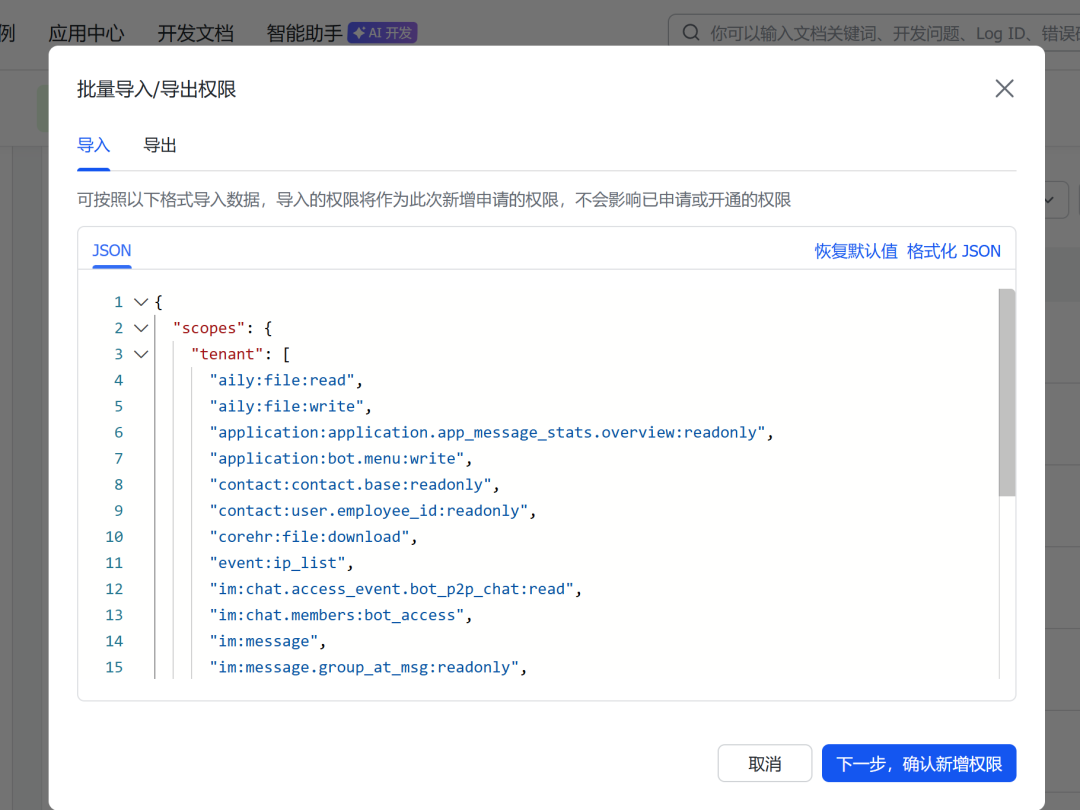1080x810 pixels.
Task: Open 应用中心 in top navigation
Action: [86, 33]
